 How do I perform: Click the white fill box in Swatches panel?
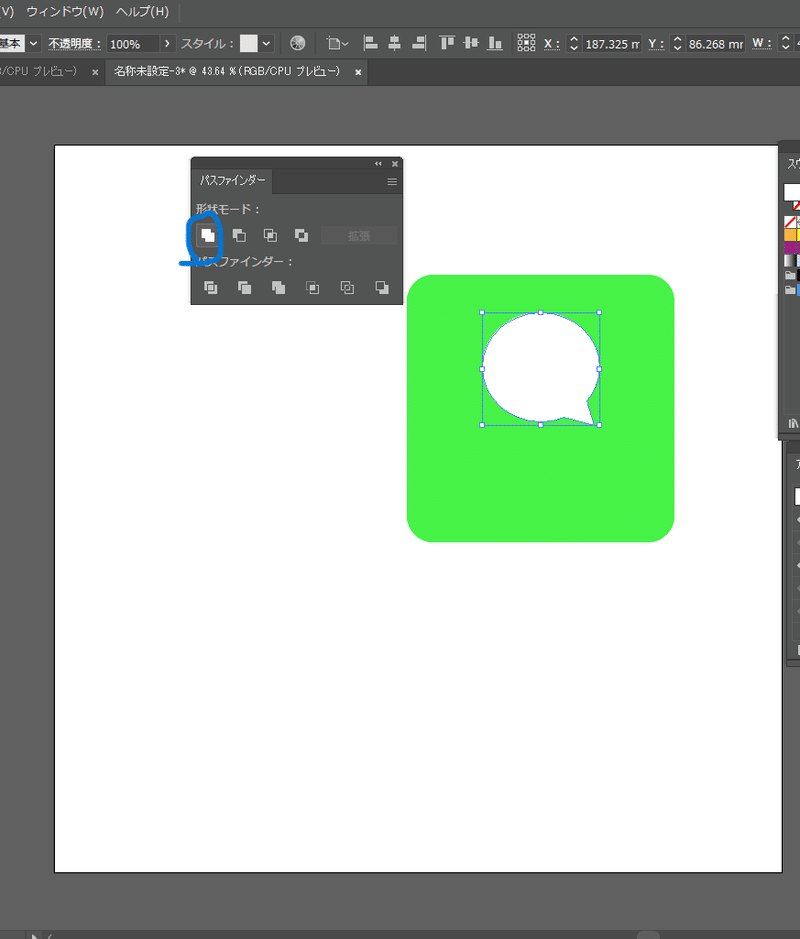[792, 192]
